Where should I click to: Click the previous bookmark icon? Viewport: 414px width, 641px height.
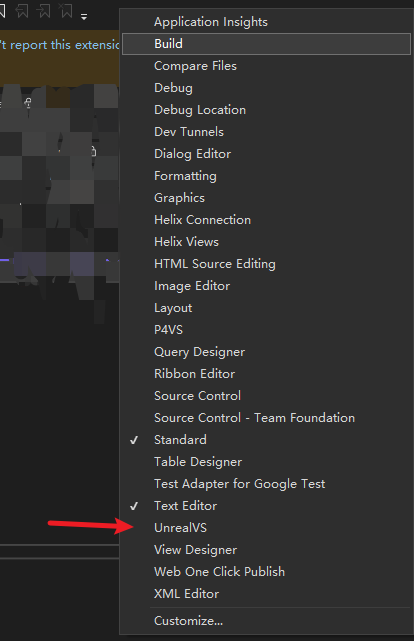pyautogui.click(x=22, y=11)
